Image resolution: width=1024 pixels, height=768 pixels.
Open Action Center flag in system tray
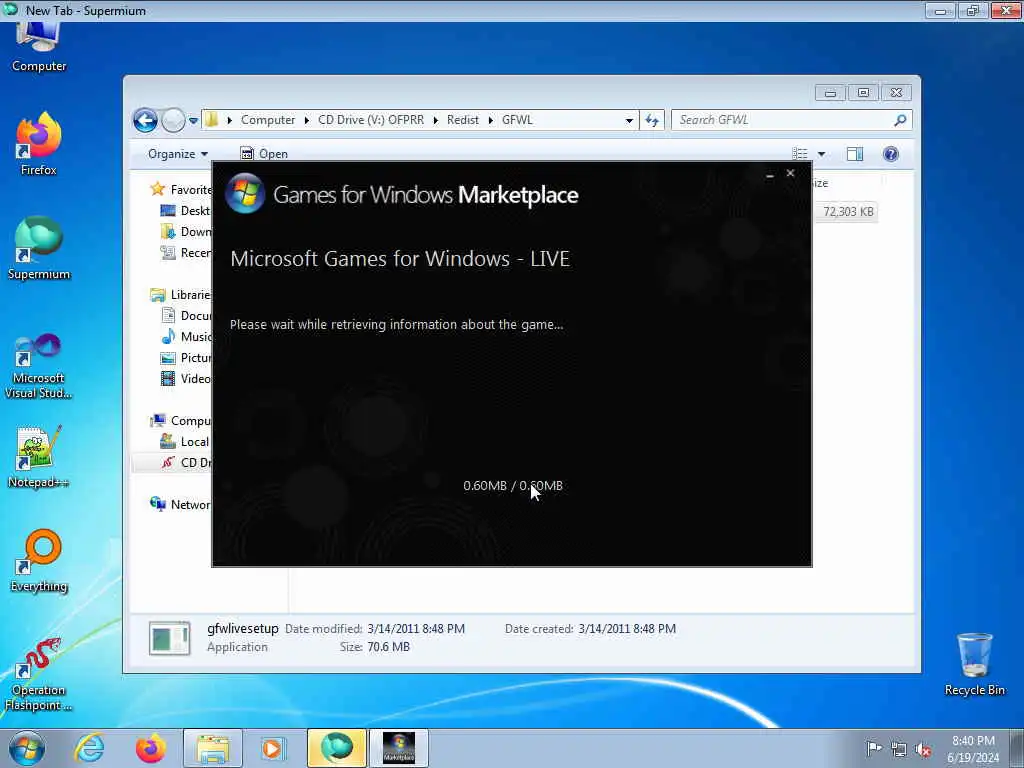[874, 748]
